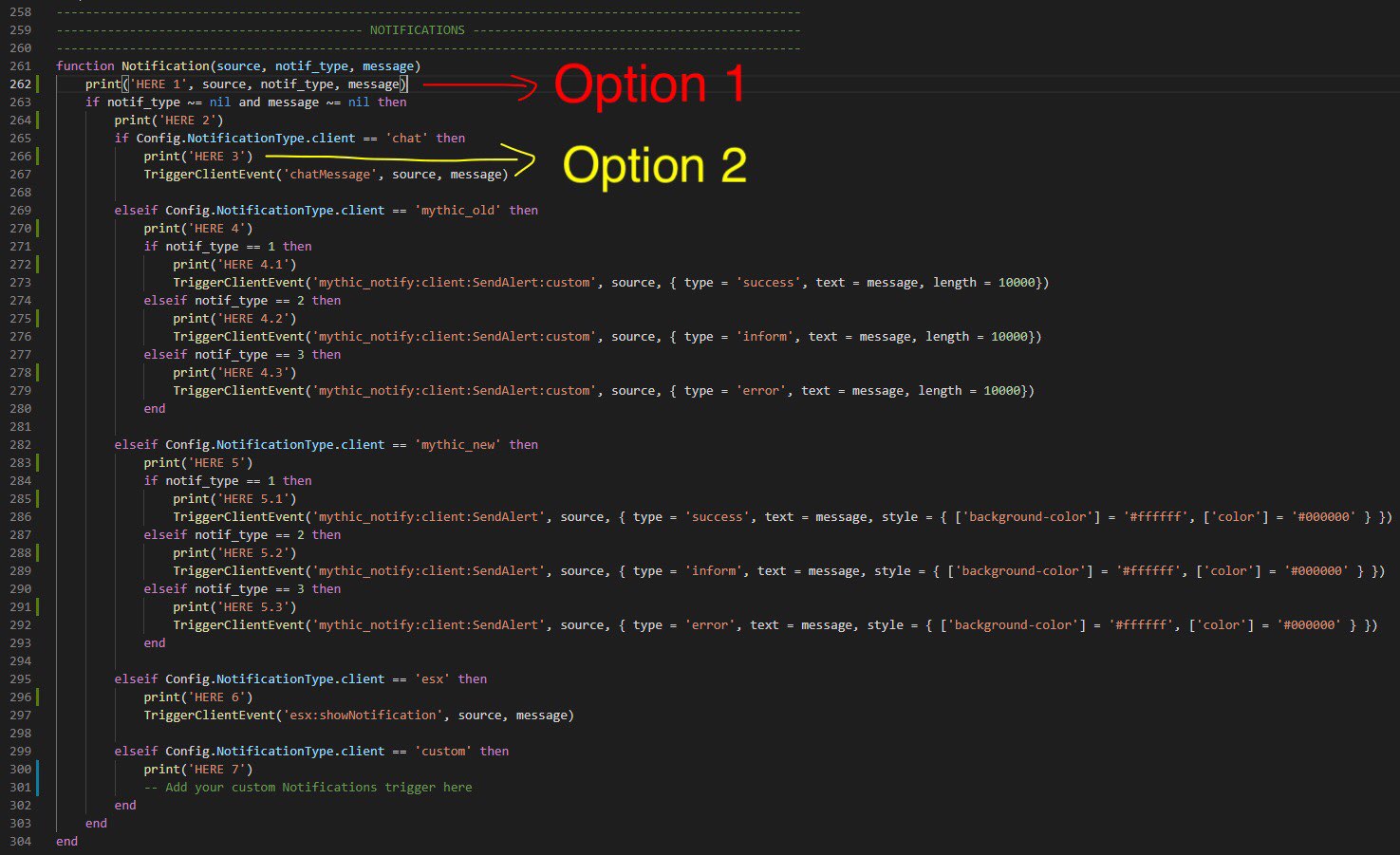Click print('HERE 5.2') statement
1400x855 pixels.
[x=234, y=552]
